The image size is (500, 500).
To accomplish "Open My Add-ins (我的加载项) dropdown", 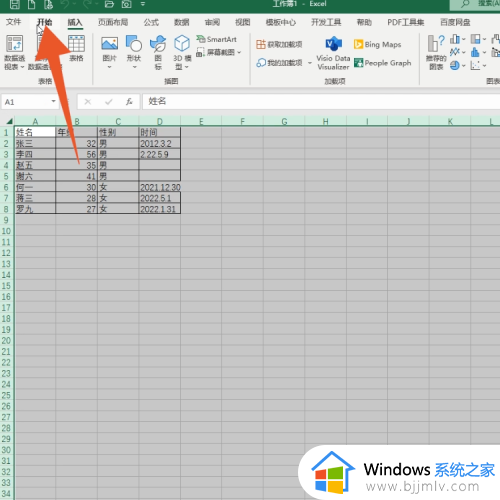I will click(284, 63).
